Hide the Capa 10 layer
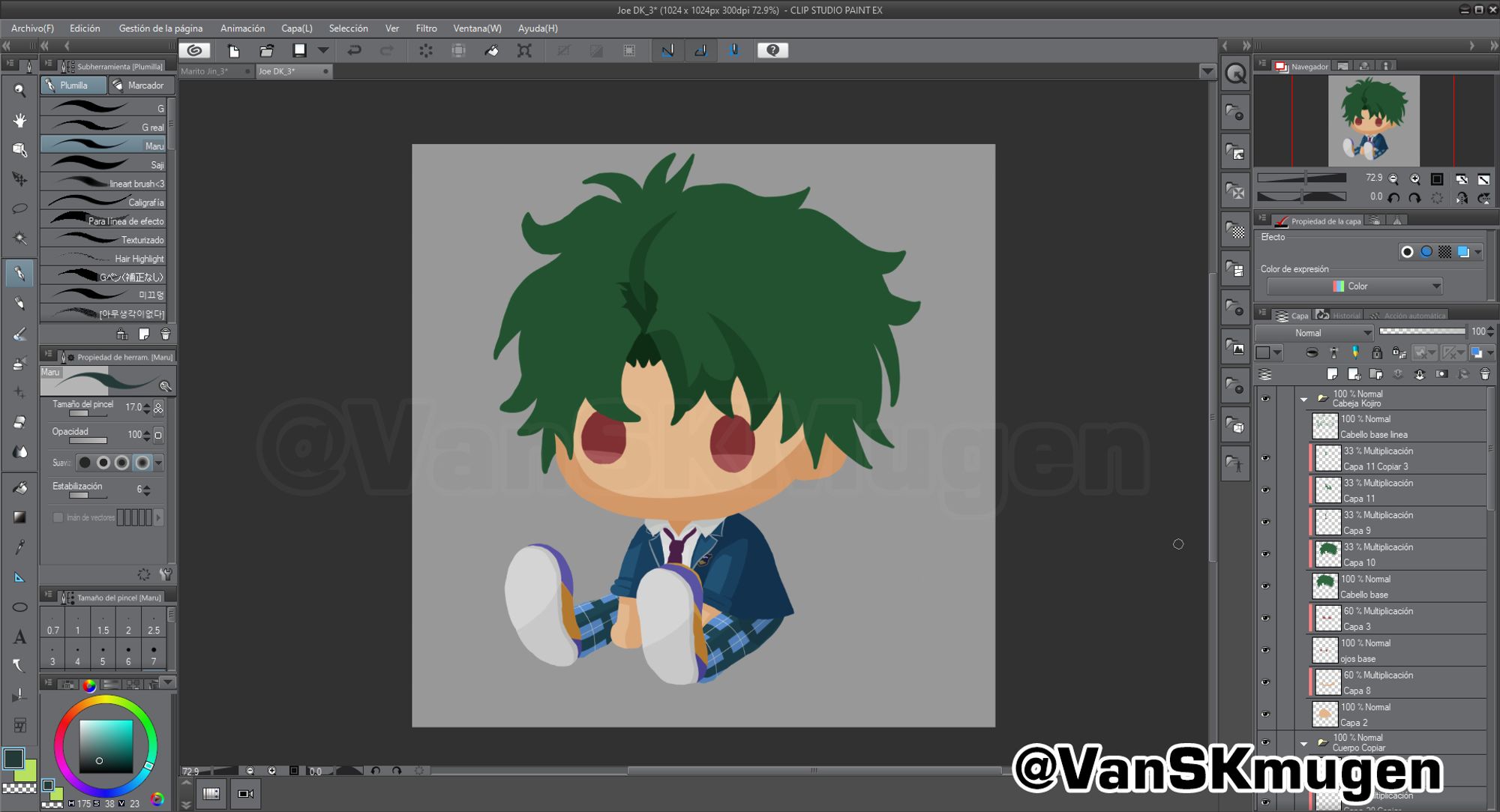Viewport: 1500px width, 812px height. 1266,554
